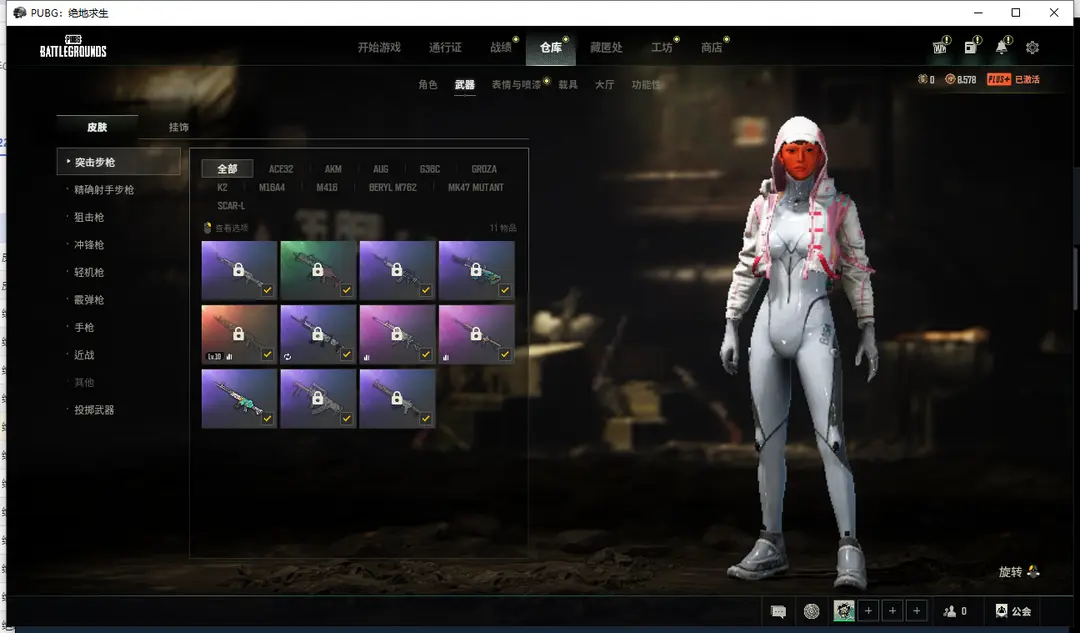Click the Lv.10 badge on the orange skin
Viewport: 1080px width, 633px height.
click(214, 357)
